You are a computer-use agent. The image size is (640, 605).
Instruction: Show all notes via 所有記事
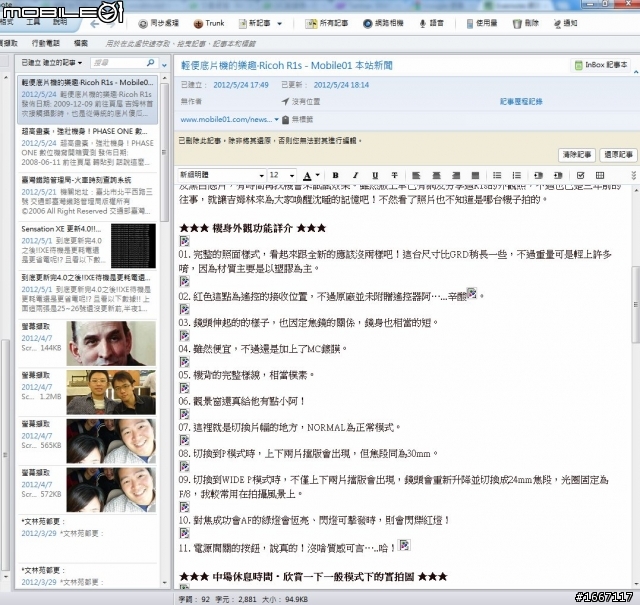click(x=327, y=23)
